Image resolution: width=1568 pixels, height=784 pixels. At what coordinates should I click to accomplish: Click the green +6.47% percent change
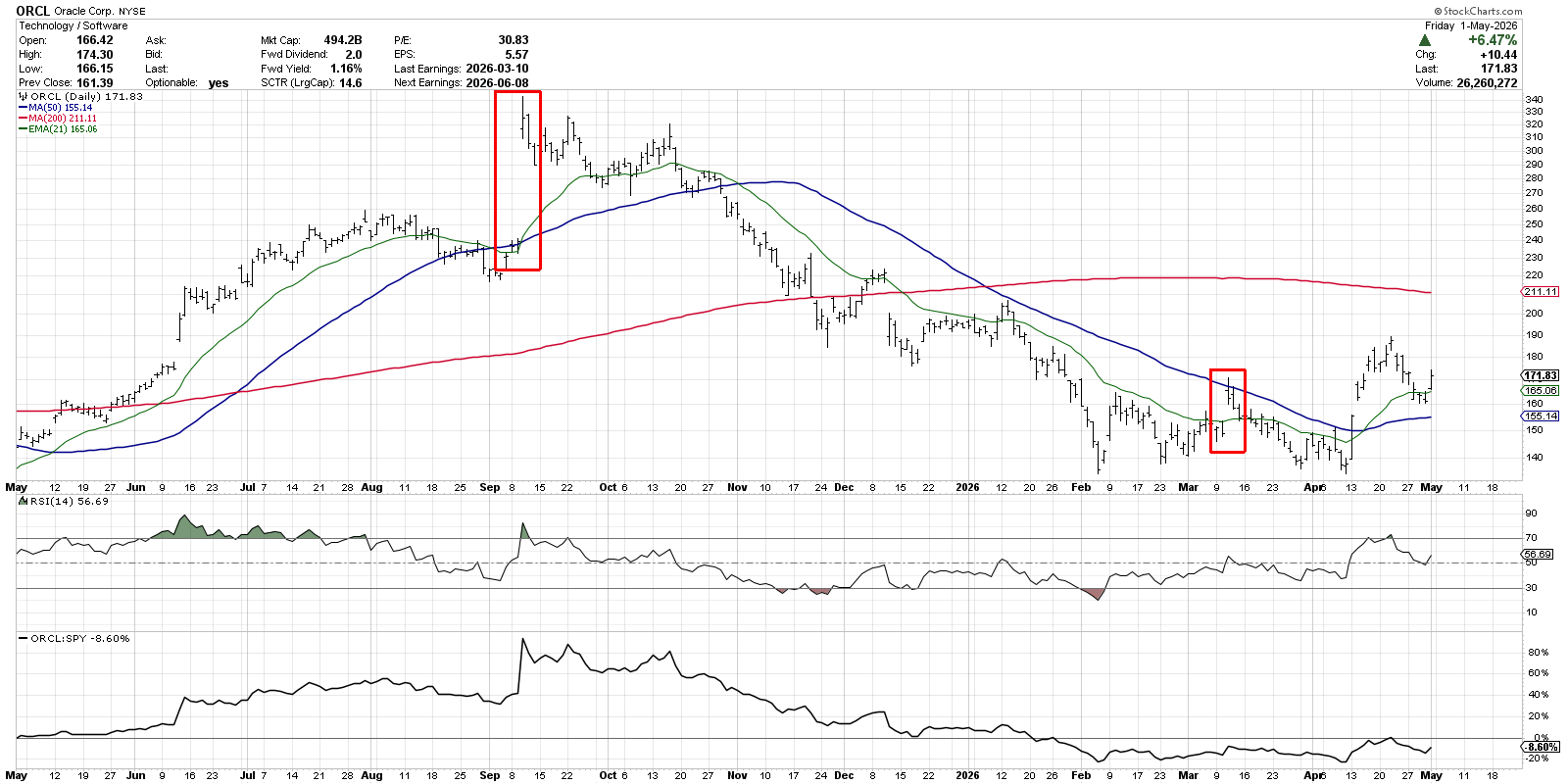tap(1493, 40)
